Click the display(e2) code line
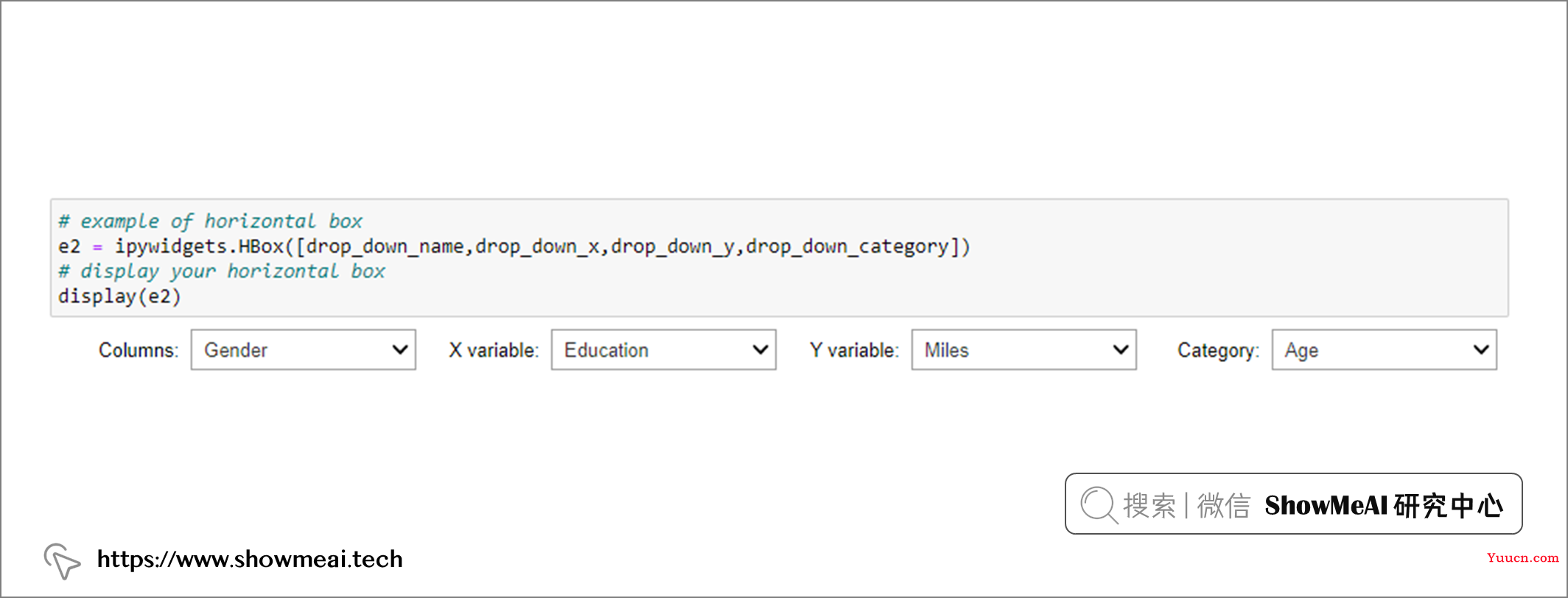 (119, 296)
